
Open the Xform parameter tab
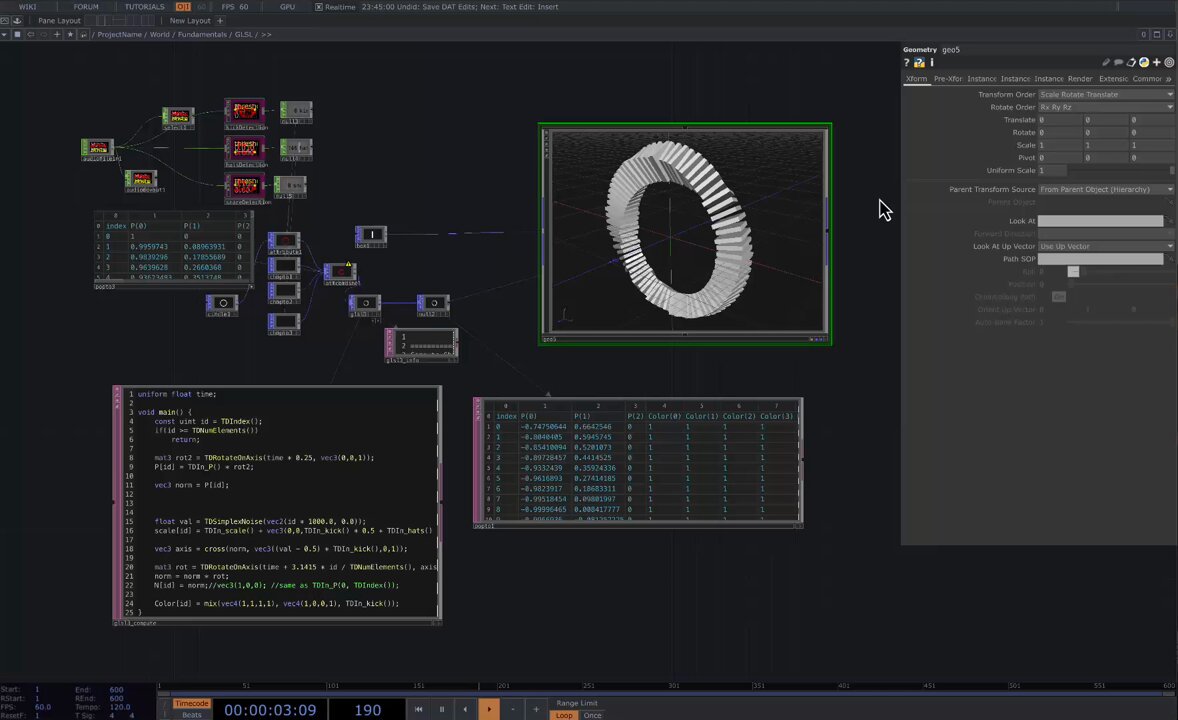point(917,79)
